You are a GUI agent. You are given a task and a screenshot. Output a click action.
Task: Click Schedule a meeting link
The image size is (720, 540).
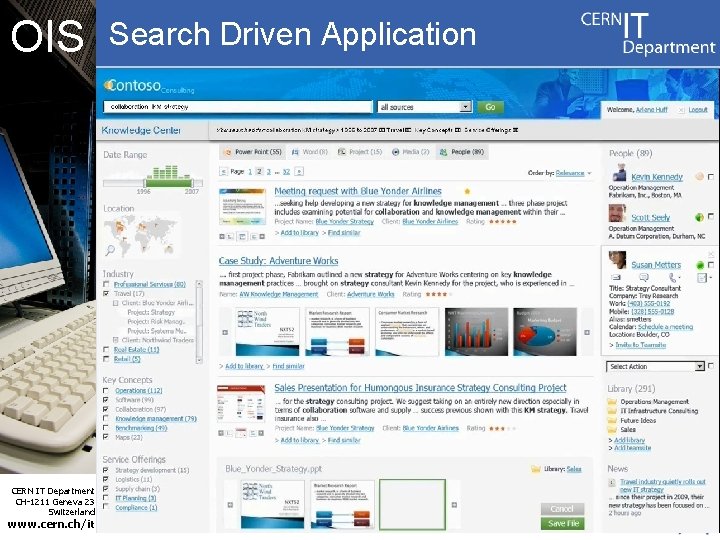click(665, 327)
